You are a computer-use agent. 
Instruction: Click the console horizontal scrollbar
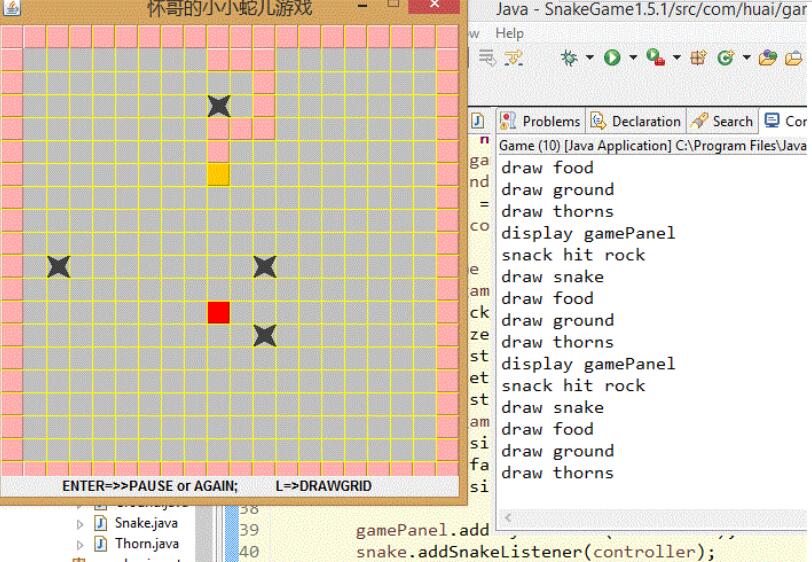pyautogui.click(x=650, y=518)
